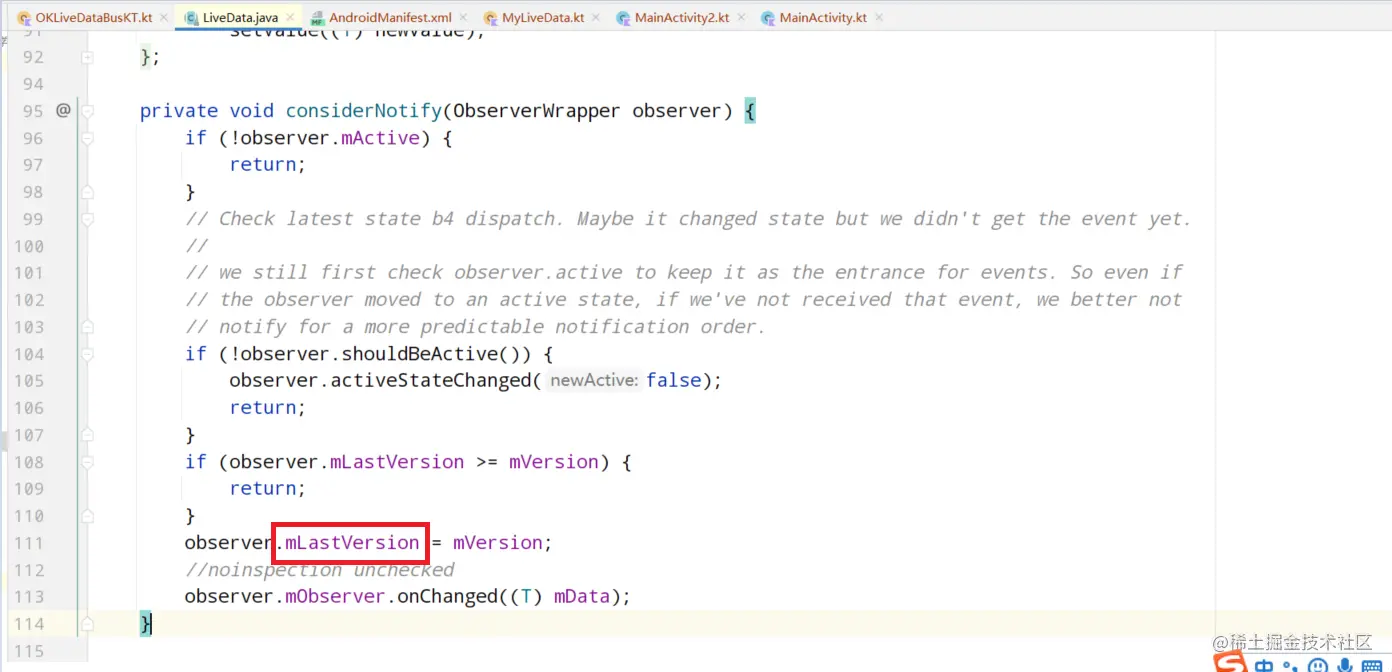Click the ObserverWrapper parameter type
The image size is (1392, 672).
[x=536, y=111]
